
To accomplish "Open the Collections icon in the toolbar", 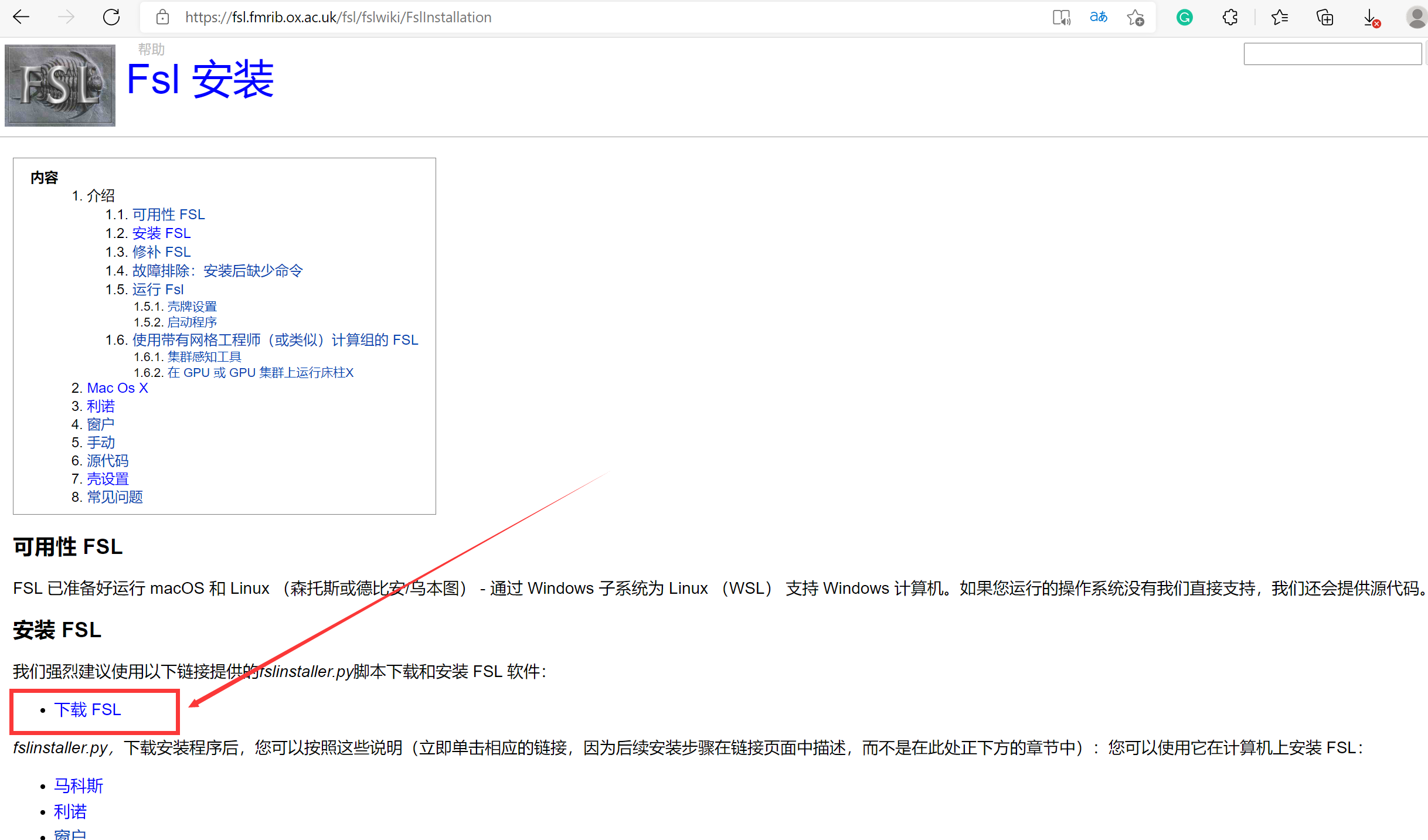I will (x=1324, y=17).
